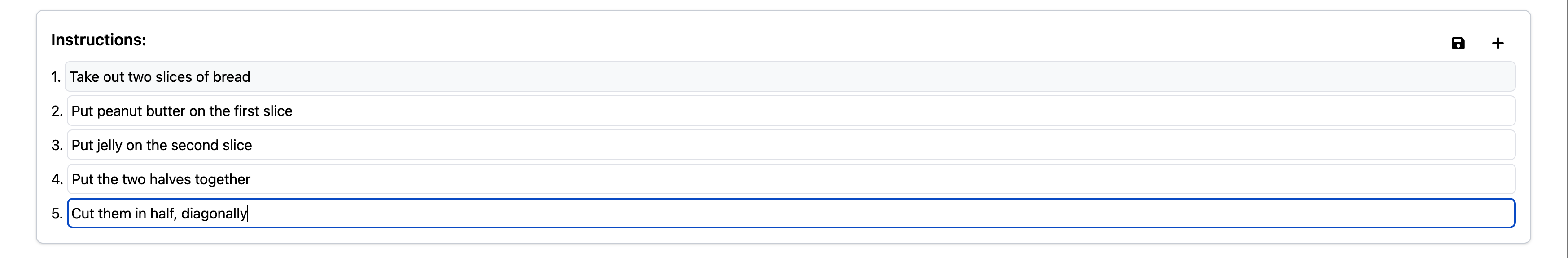Click the step number 4 label
This screenshot has width=1568, height=258.
pos(57,179)
